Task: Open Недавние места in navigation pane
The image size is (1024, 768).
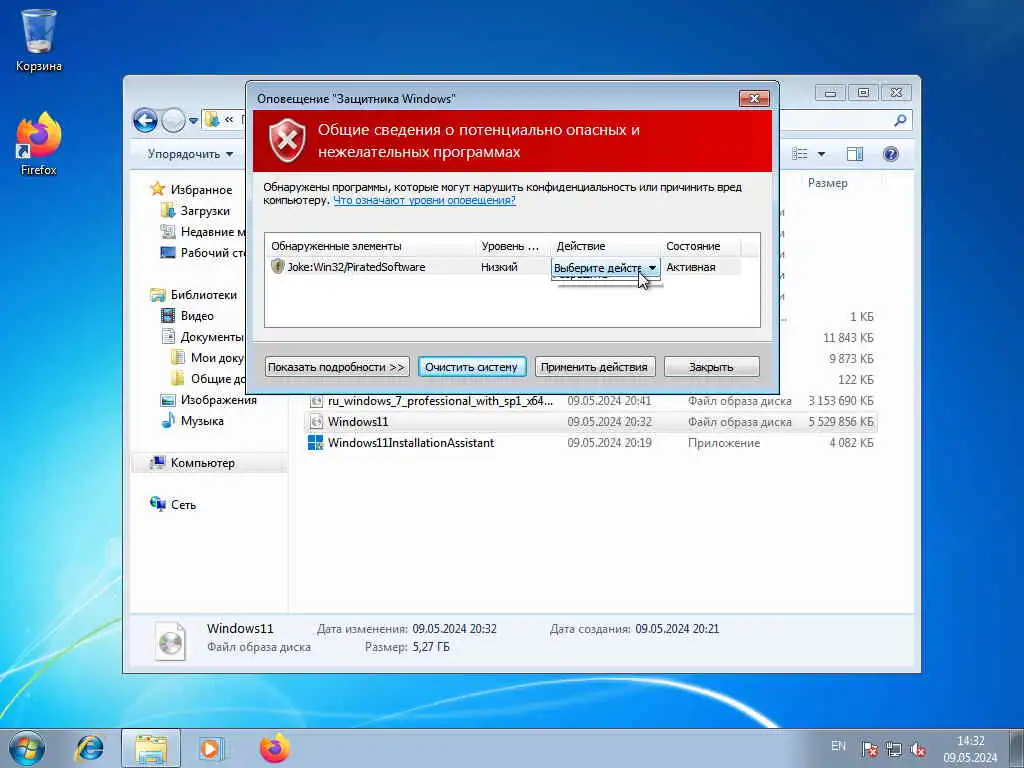Action: tap(202, 232)
